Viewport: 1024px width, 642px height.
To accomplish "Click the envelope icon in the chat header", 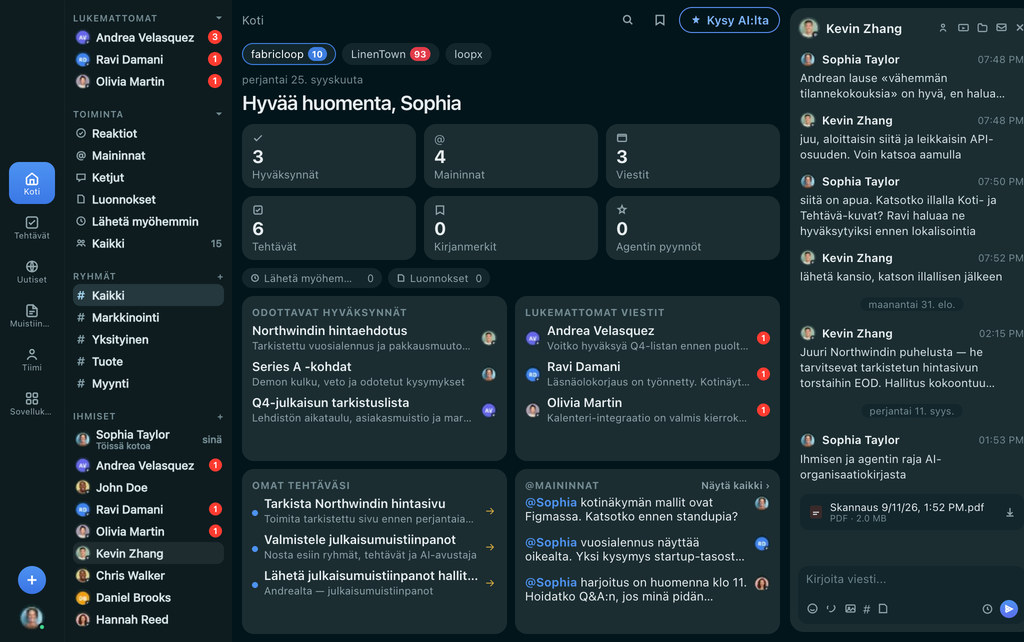I will [1001, 28].
